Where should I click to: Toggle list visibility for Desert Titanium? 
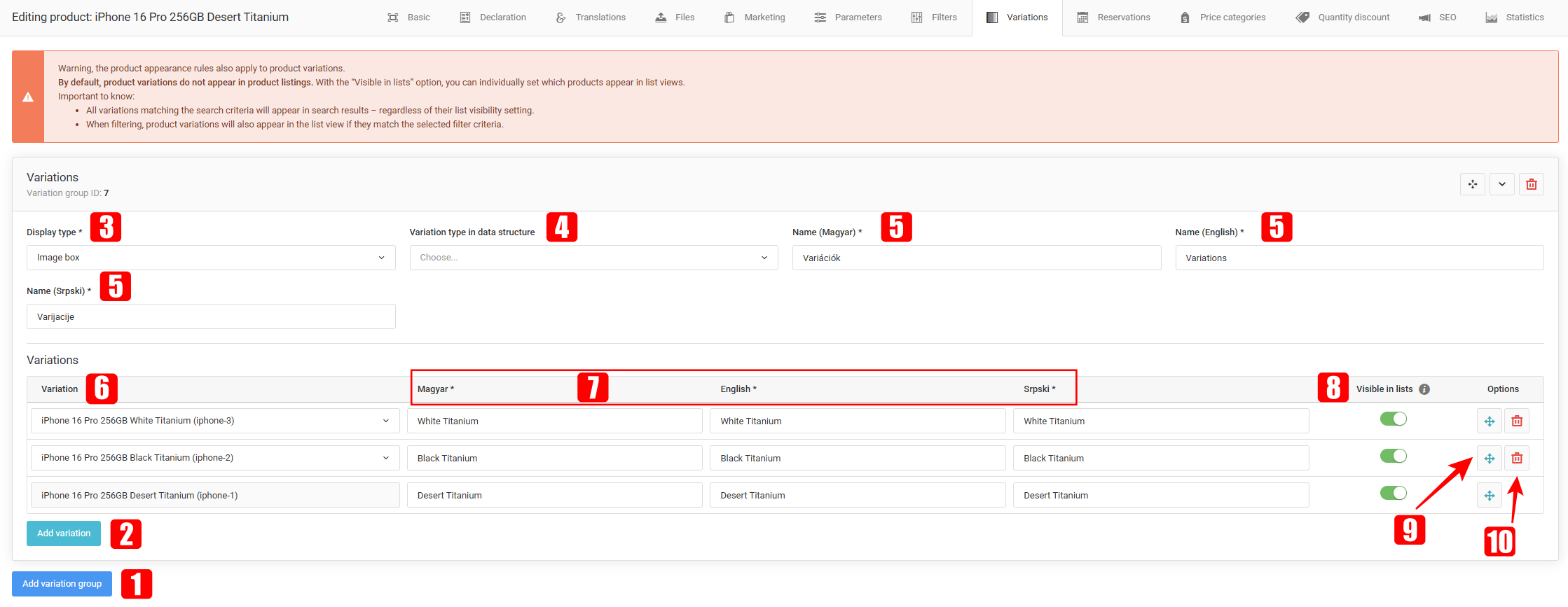click(1394, 493)
